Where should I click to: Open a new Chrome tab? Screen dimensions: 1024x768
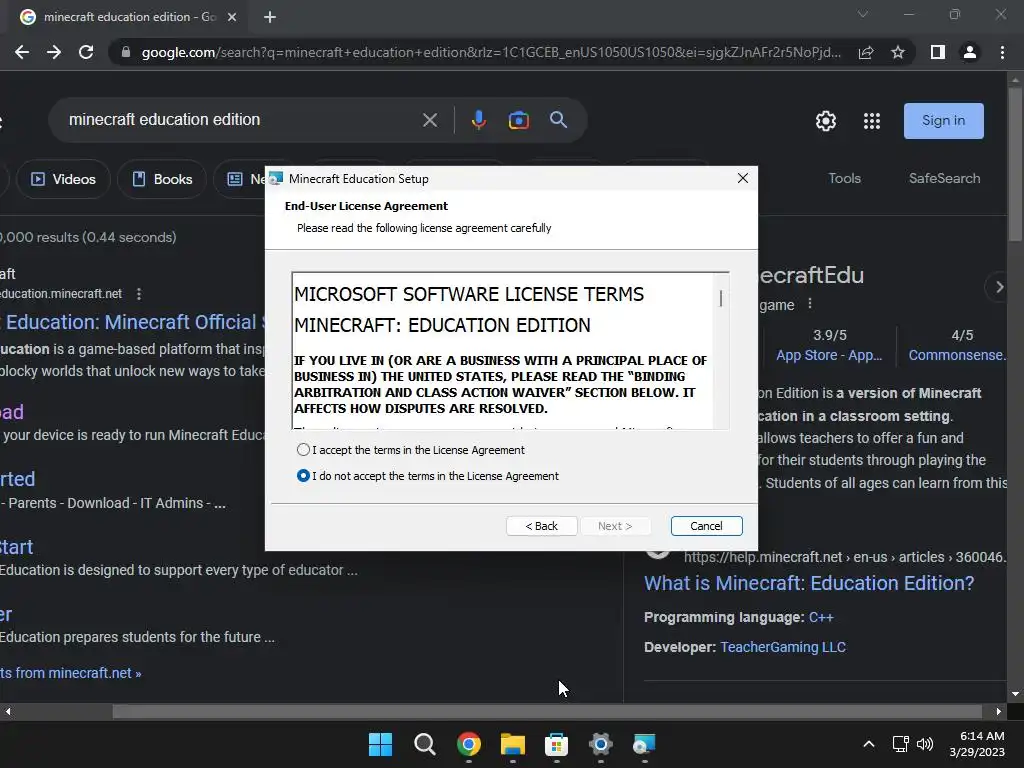click(270, 18)
